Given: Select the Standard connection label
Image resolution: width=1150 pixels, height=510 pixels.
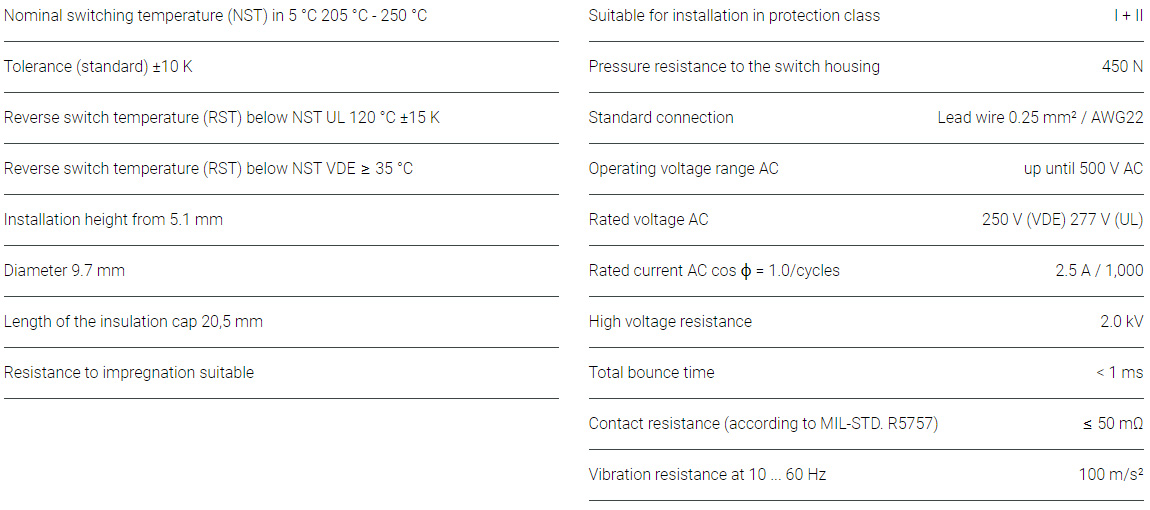Looking at the screenshot, I should (661, 118).
